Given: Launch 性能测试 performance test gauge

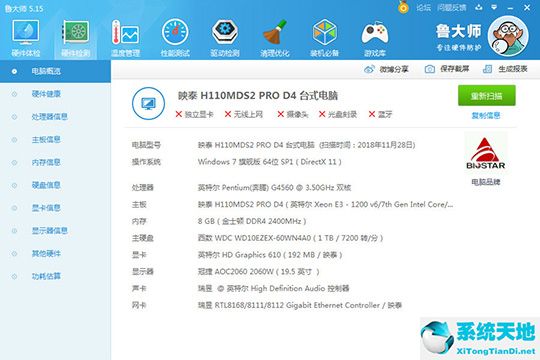Looking at the screenshot, I should tap(175, 38).
